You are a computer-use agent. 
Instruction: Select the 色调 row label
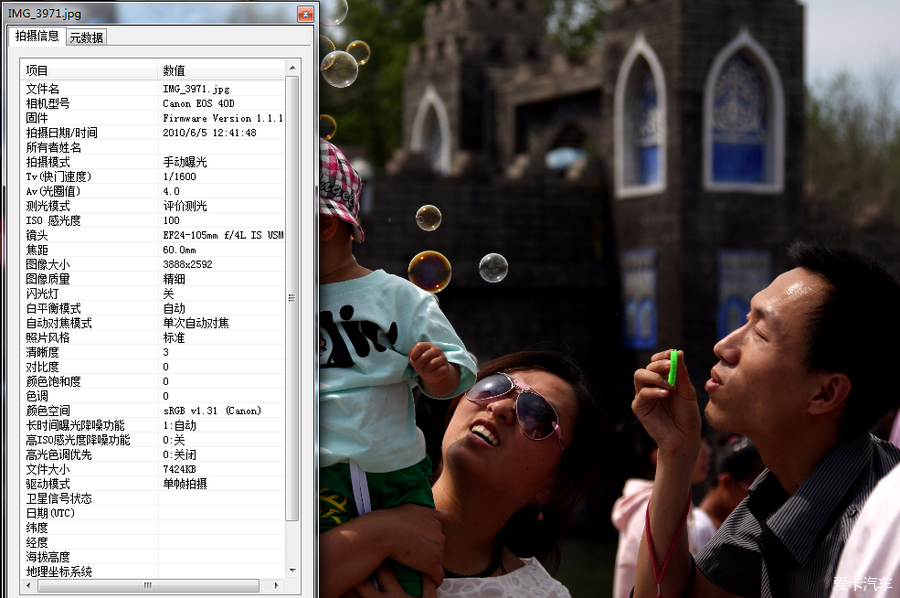[37, 396]
